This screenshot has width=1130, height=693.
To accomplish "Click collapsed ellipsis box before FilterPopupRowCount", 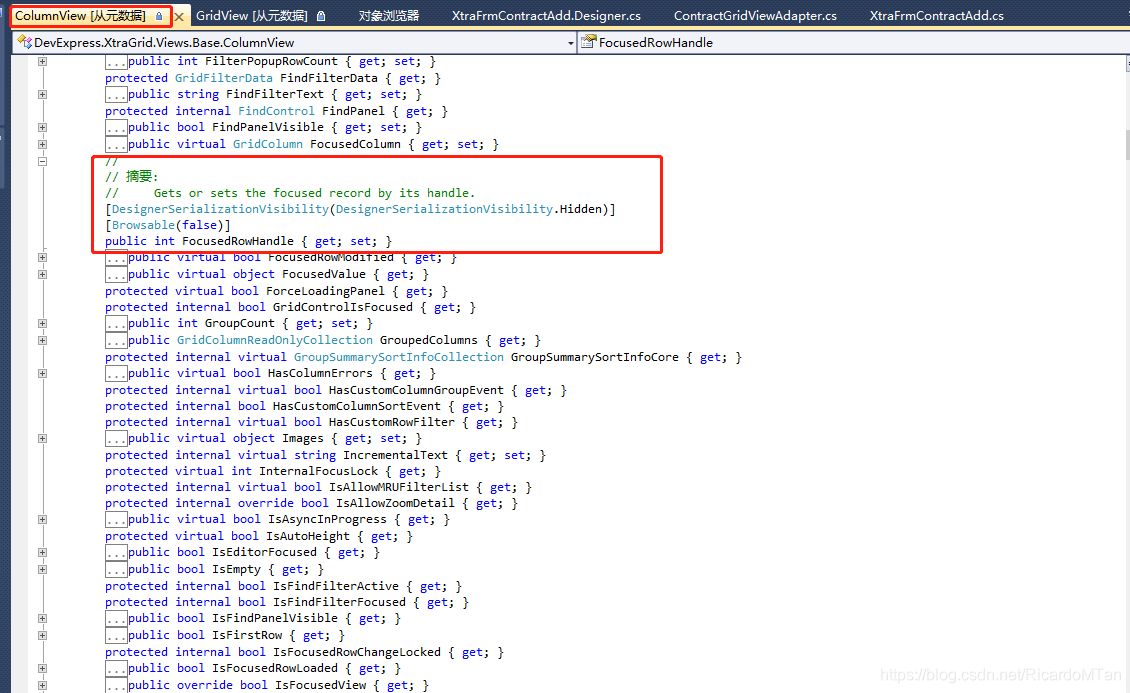I will coord(116,62).
